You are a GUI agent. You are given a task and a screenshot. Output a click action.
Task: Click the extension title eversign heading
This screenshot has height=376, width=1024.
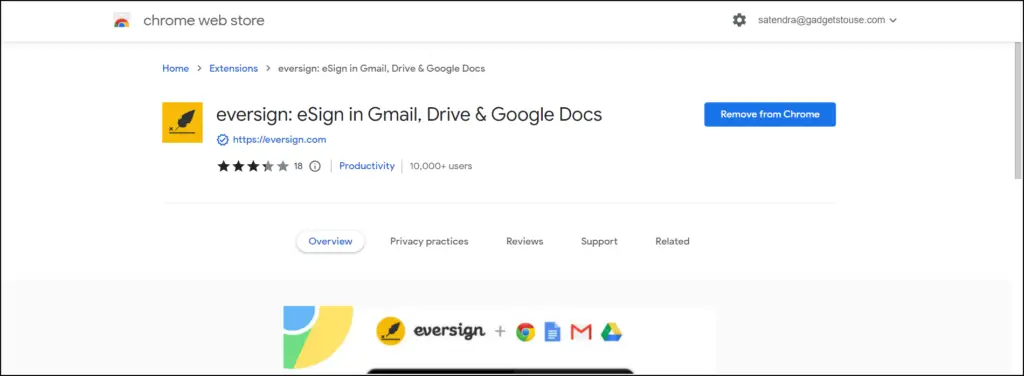tap(409, 114)
